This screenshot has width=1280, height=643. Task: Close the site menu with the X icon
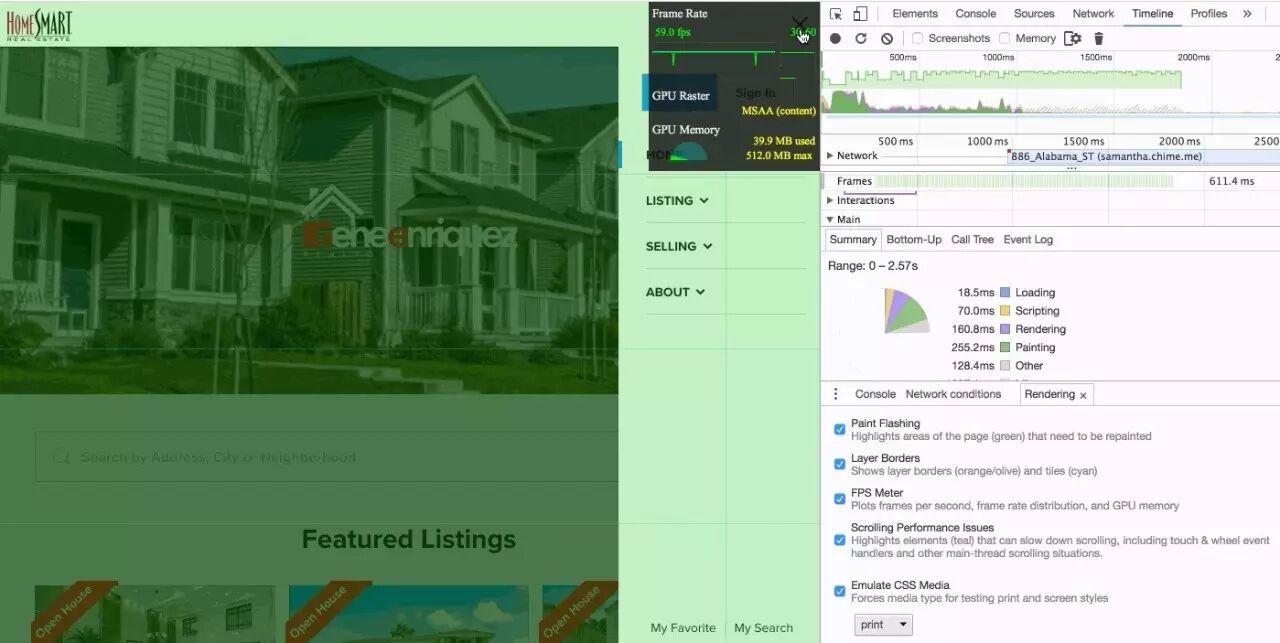tap(799, 24)
